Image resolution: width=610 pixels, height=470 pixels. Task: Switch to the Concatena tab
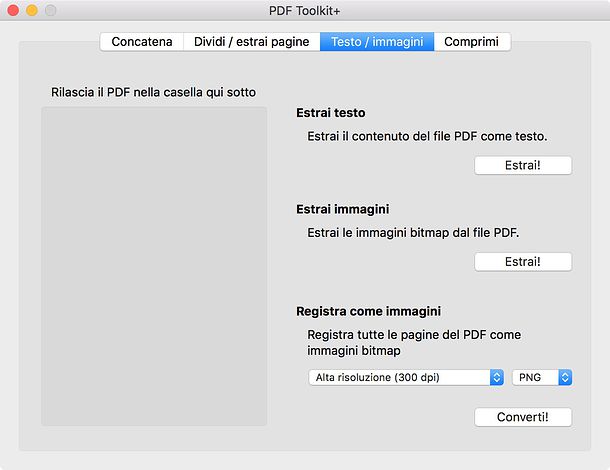pos(141,41)
